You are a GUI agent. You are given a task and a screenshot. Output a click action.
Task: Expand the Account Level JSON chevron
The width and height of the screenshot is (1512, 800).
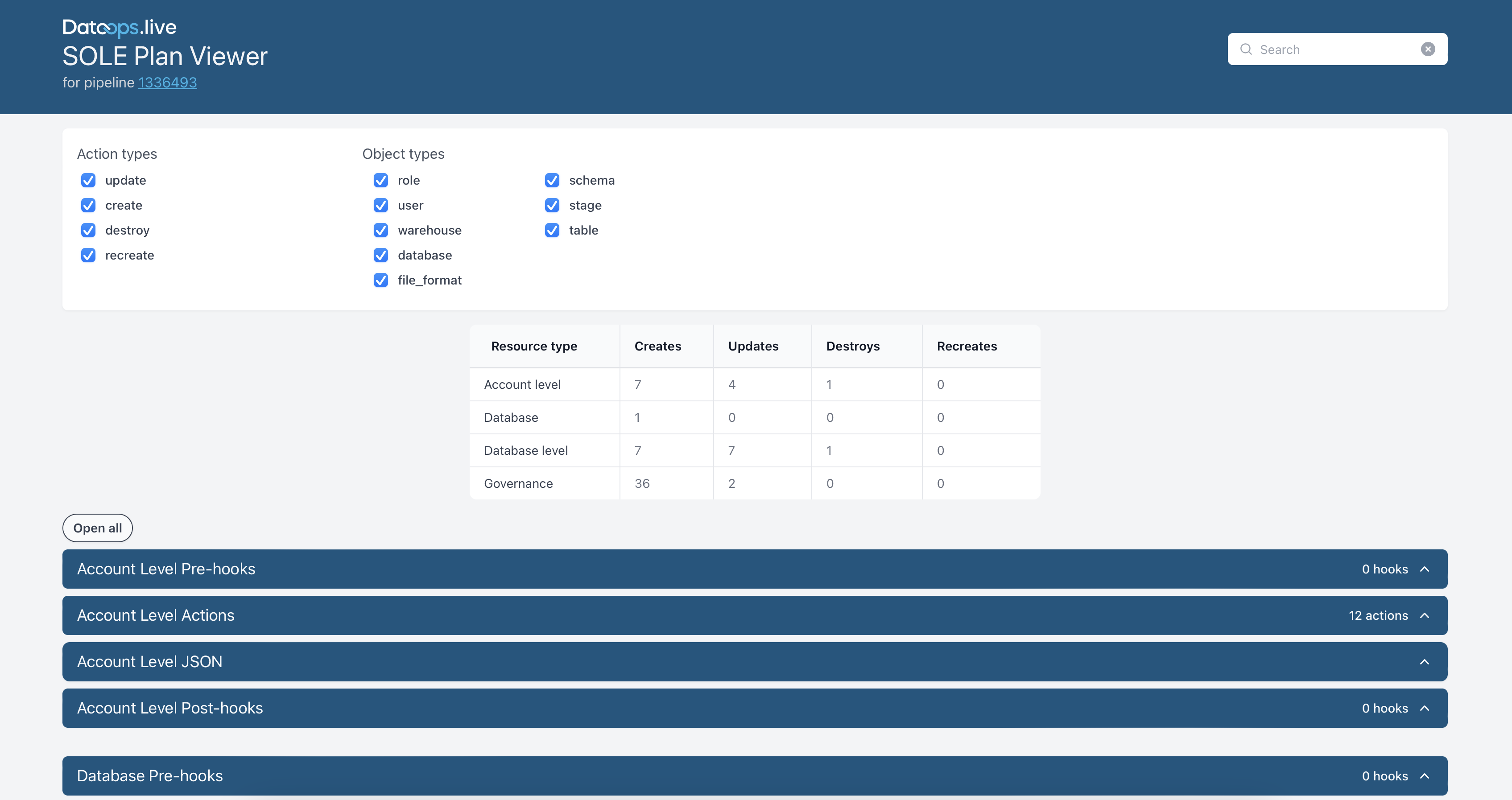(1425, 662)
